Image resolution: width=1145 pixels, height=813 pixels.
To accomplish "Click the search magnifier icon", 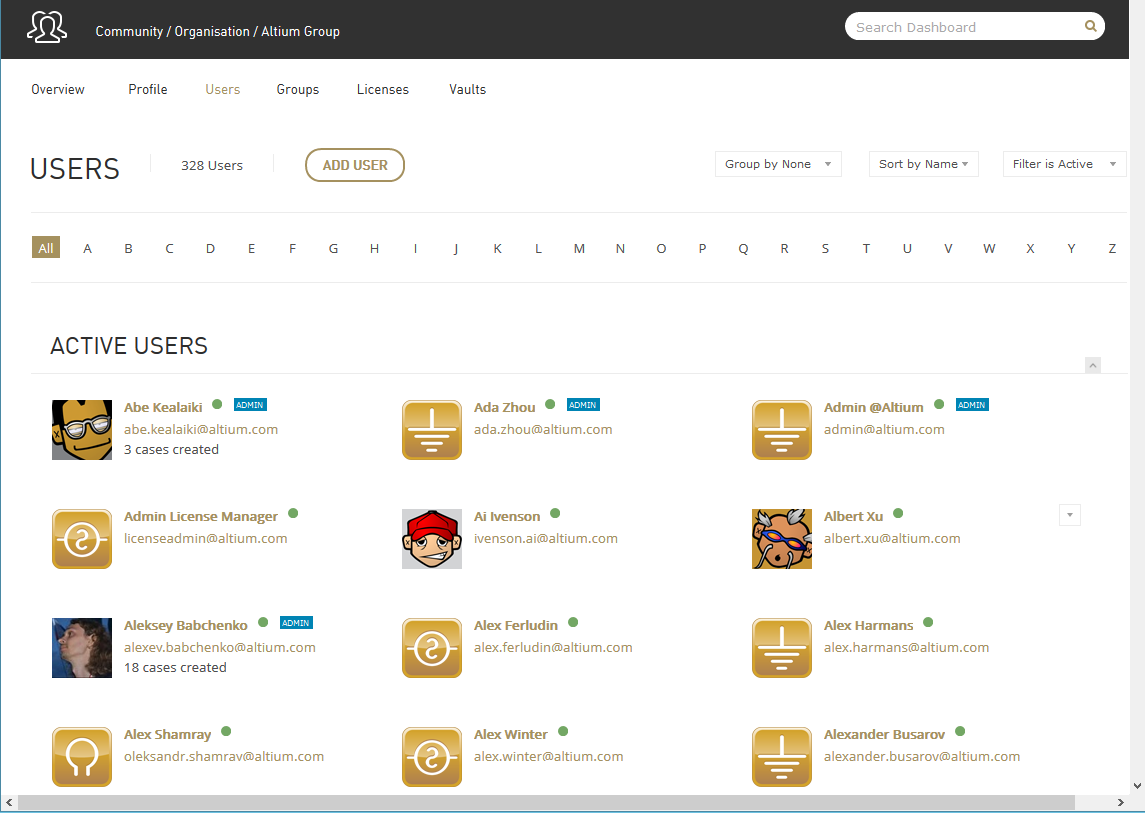I will tap(1091, 27).
